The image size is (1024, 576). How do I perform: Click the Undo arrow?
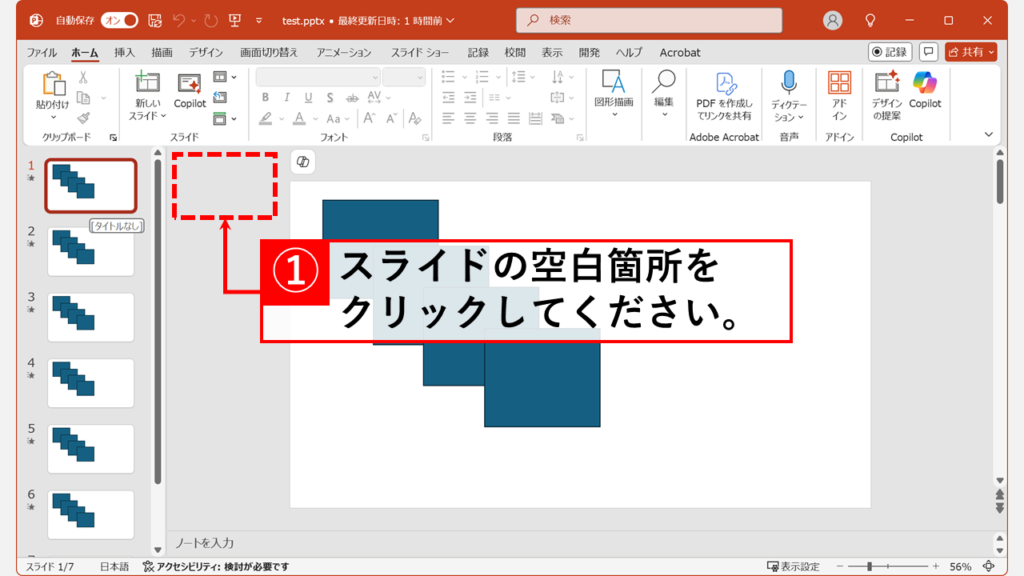coord(178,20)
